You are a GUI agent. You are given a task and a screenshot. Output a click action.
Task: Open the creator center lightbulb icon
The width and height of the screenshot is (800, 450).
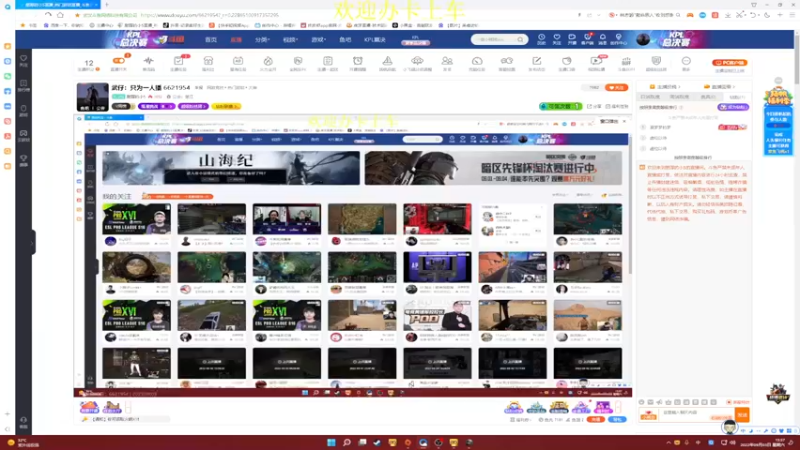click(618, 39)
